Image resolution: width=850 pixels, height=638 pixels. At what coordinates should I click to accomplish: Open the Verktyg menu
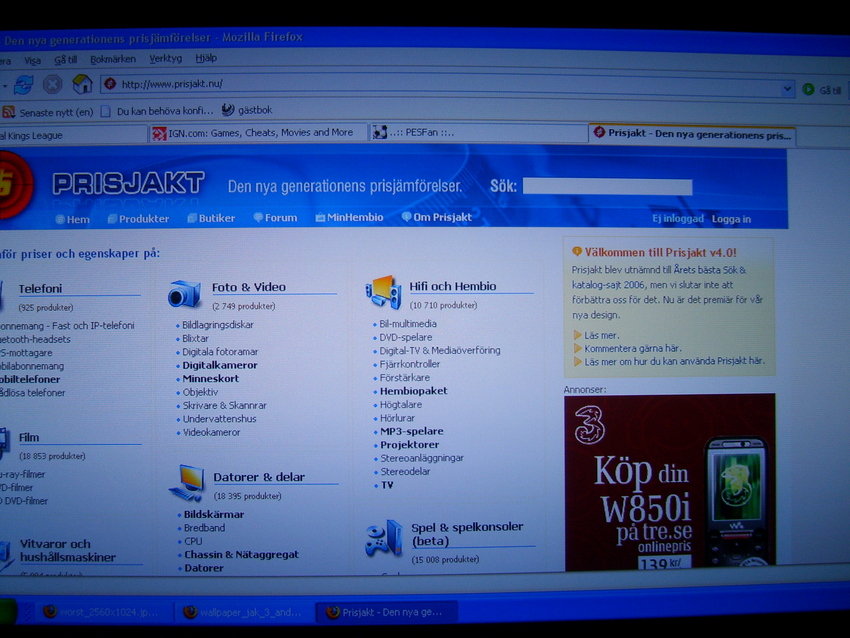point(165,58)
